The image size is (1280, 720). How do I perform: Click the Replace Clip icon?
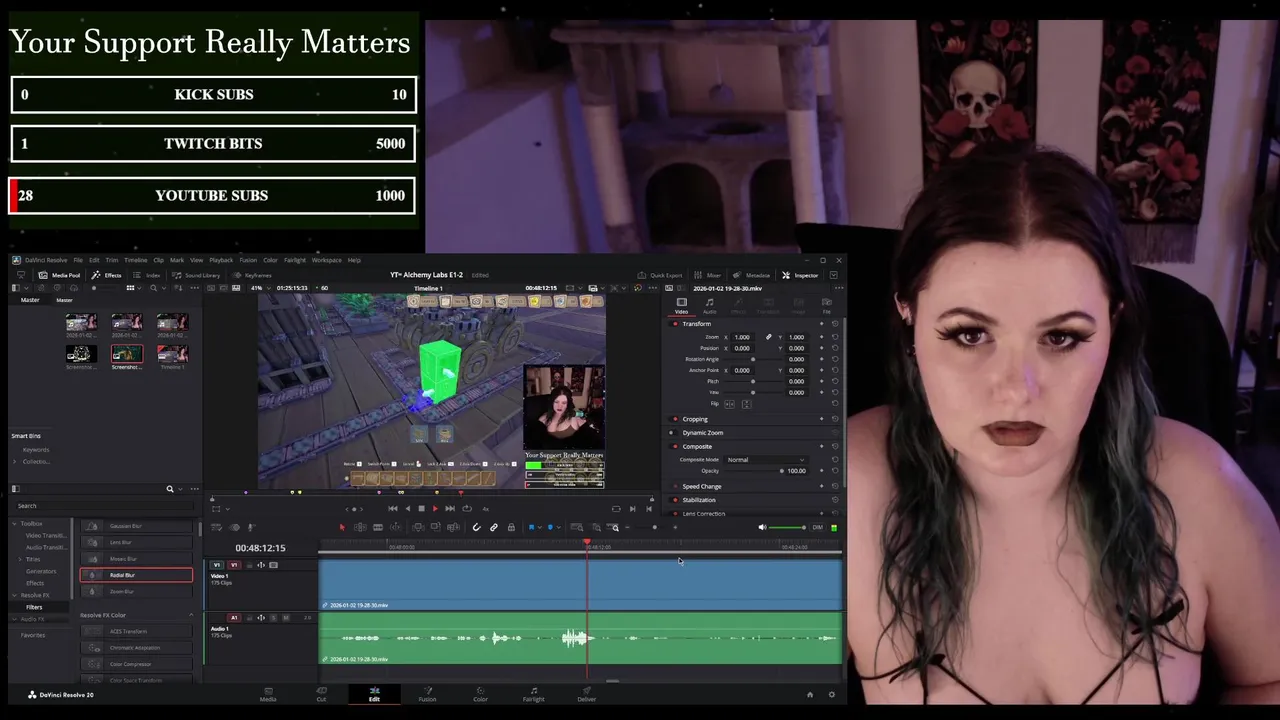pyautogui.click(x=453, y=527)
